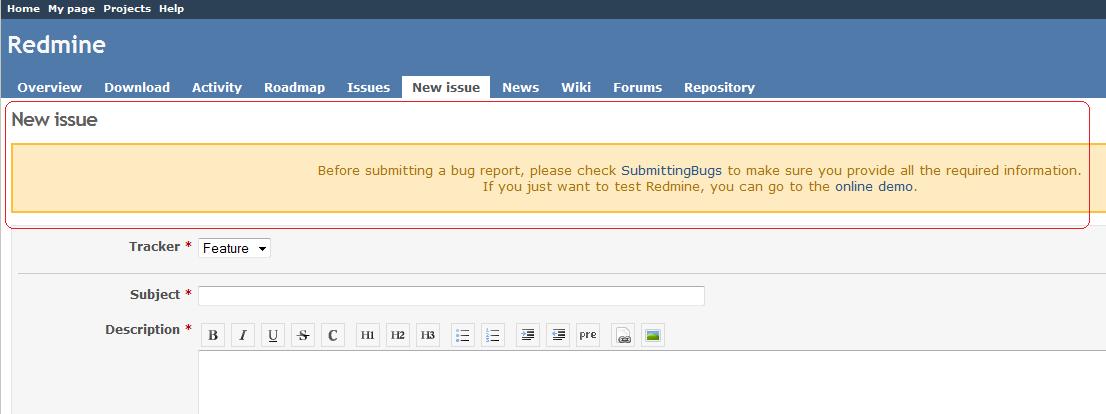Switch to the Activity tab
The width and height of the screenshot is (1106, 414).
[217, 87]
